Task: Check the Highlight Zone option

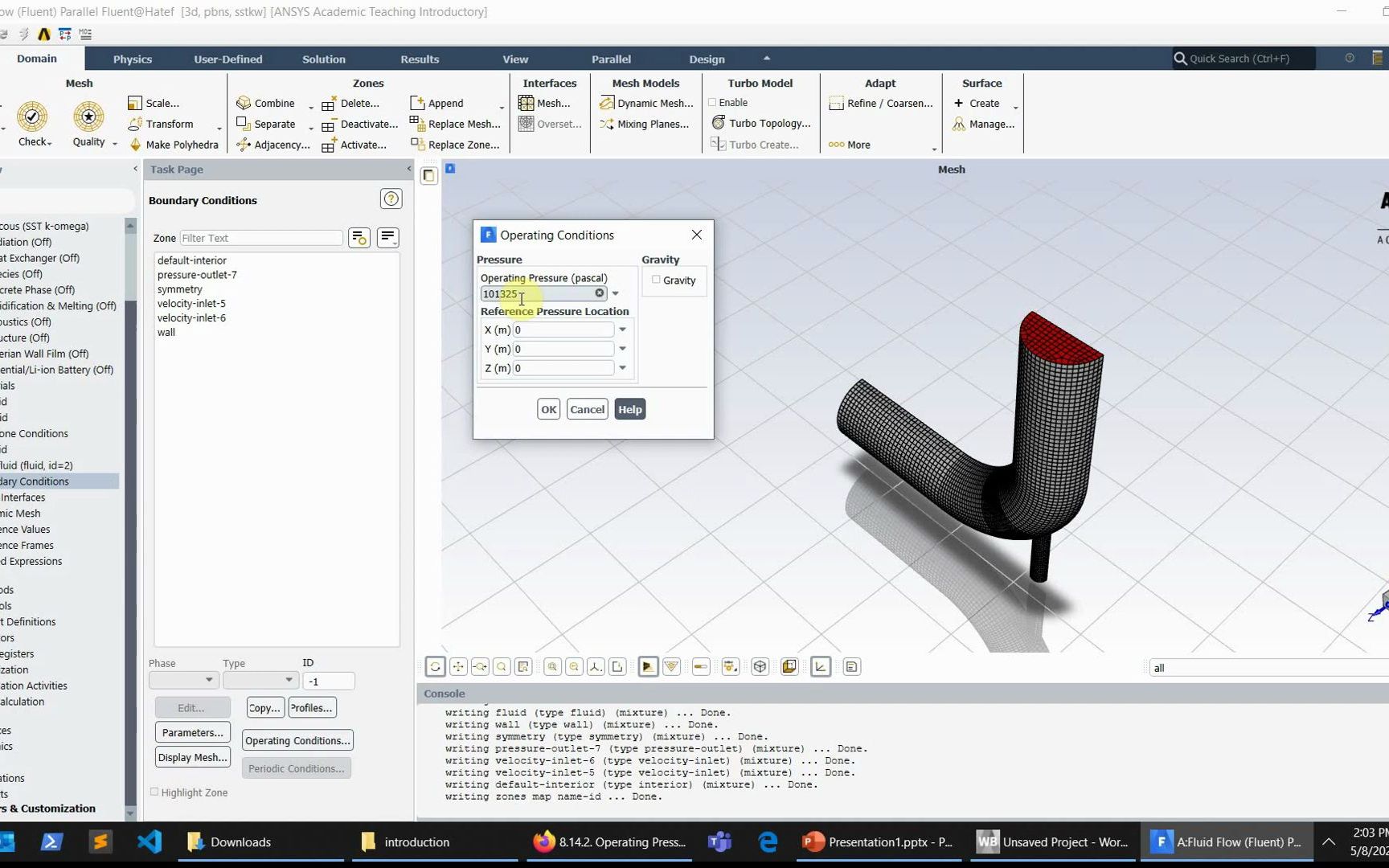Action: pos(155,792)
